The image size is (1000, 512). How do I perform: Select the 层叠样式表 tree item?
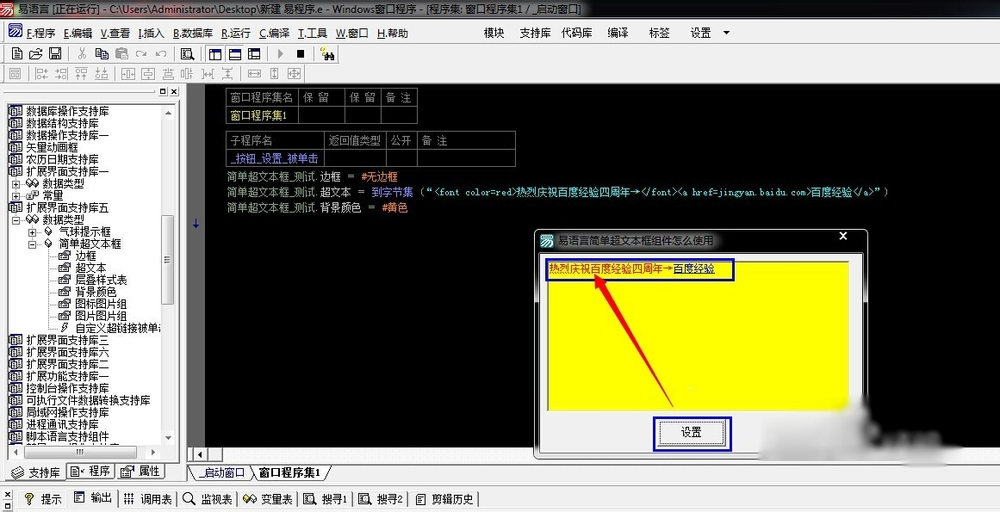point(101,280)
